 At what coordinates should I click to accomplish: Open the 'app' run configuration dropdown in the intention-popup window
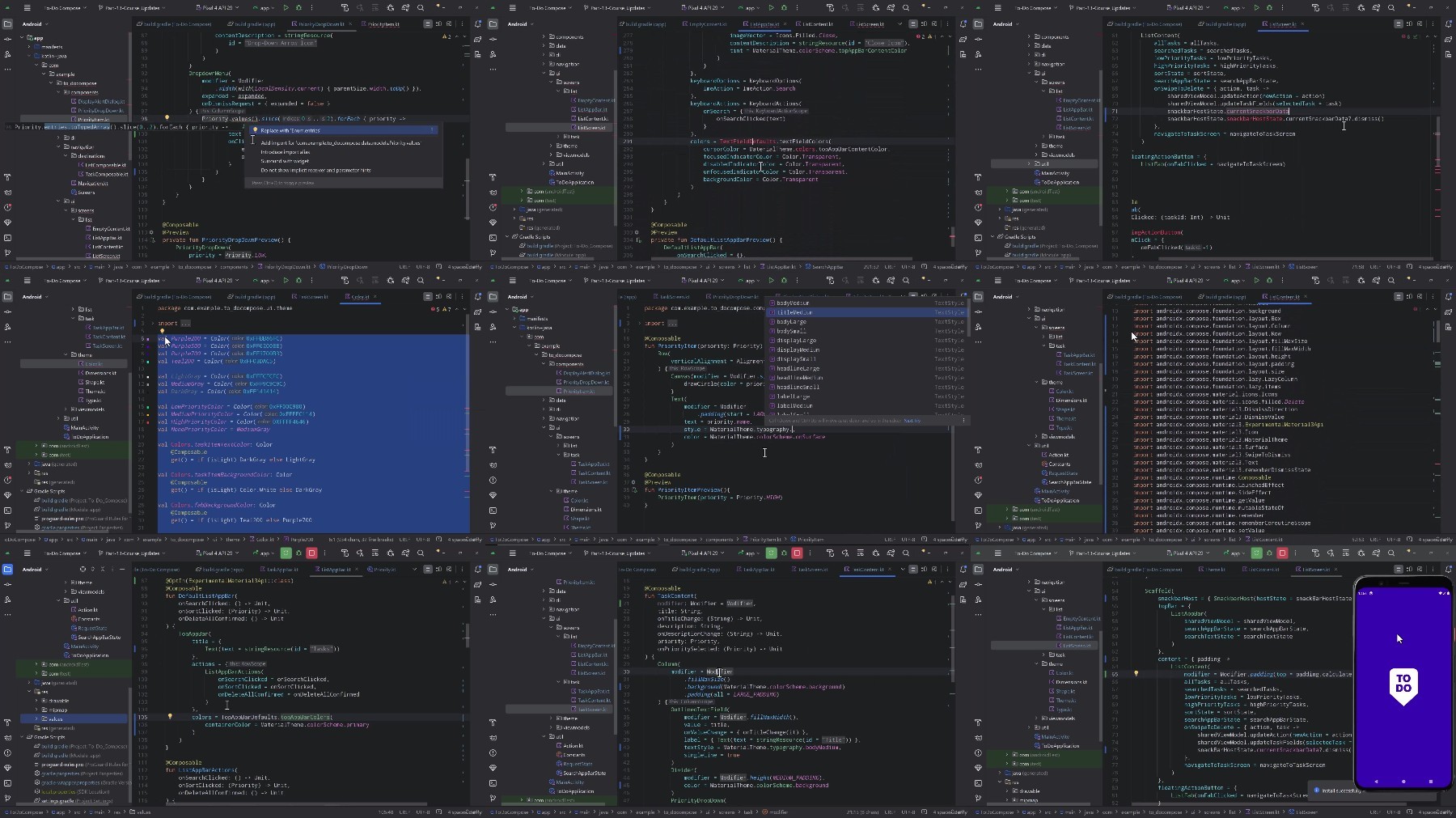pos(264,8)
